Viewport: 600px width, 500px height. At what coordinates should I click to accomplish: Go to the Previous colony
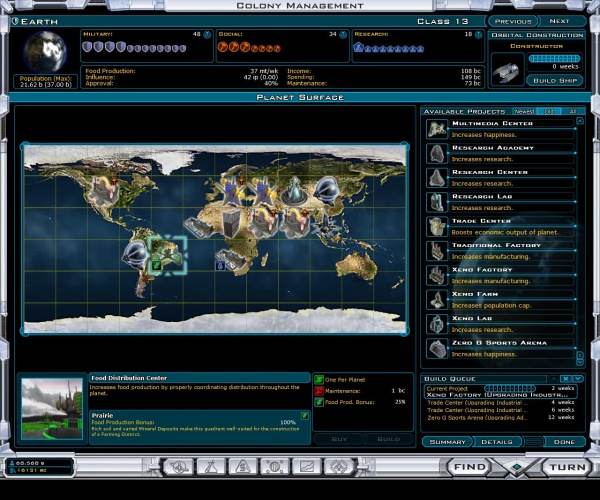pyautogui.click(x=513, y=21)
